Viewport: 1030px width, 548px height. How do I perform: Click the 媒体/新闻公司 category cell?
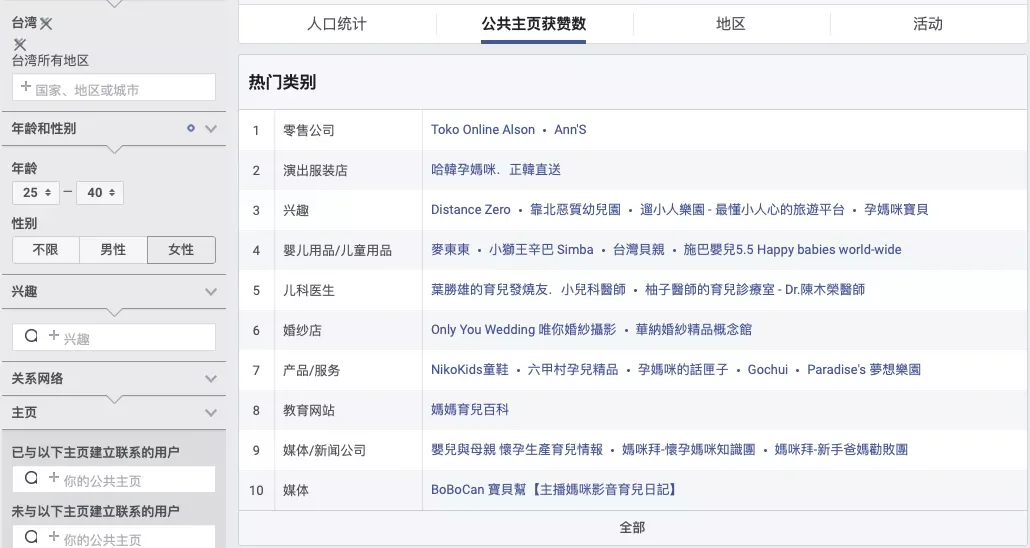pyautogui.click(x=348, y=451)
